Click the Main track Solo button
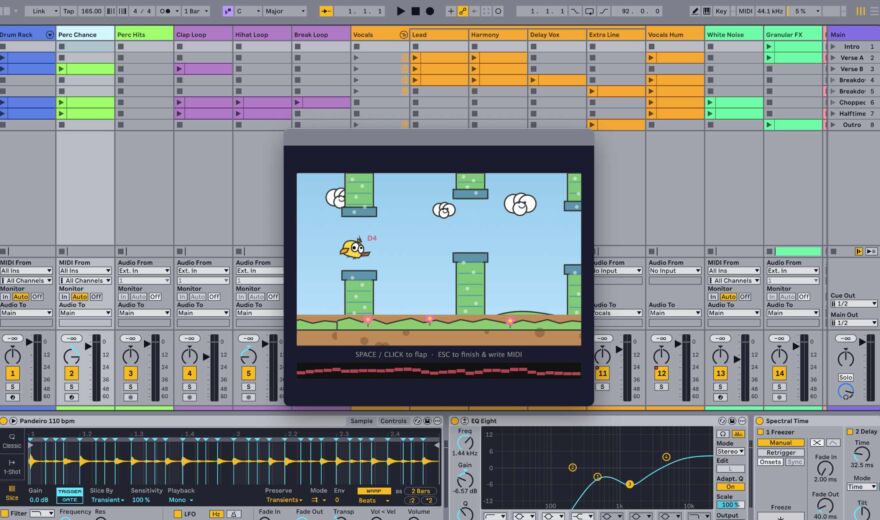880x520 pixels. (x=845, y=377)
